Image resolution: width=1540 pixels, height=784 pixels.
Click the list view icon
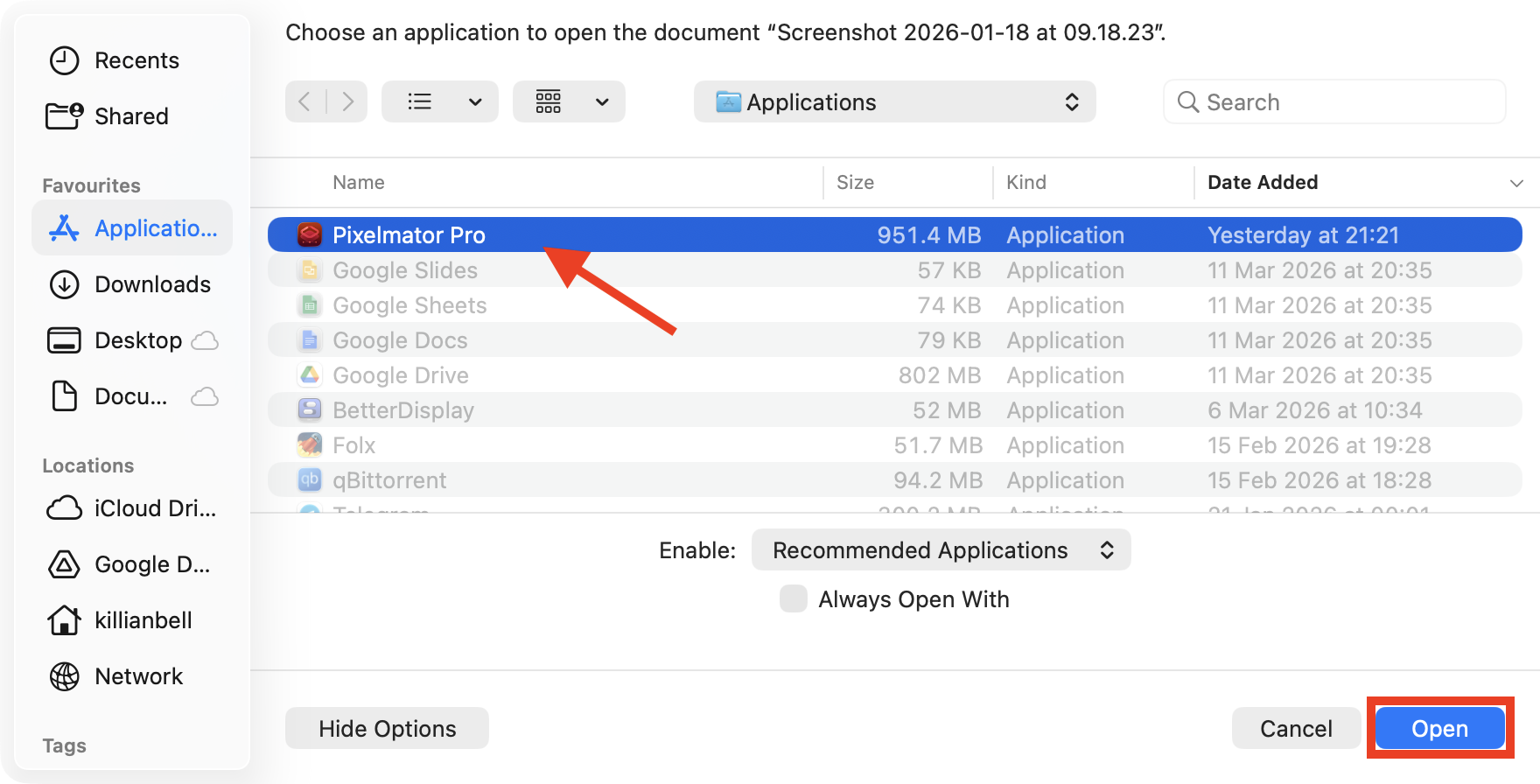point(420,101)
